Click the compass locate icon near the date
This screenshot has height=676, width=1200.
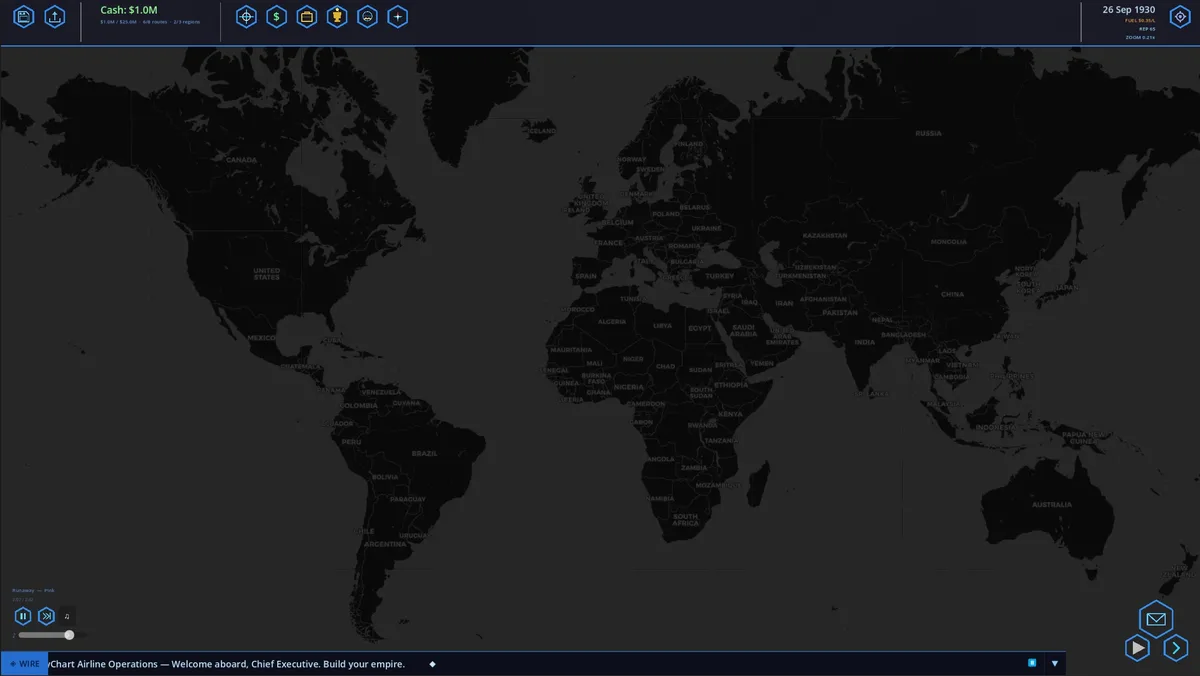point(1178,16)
